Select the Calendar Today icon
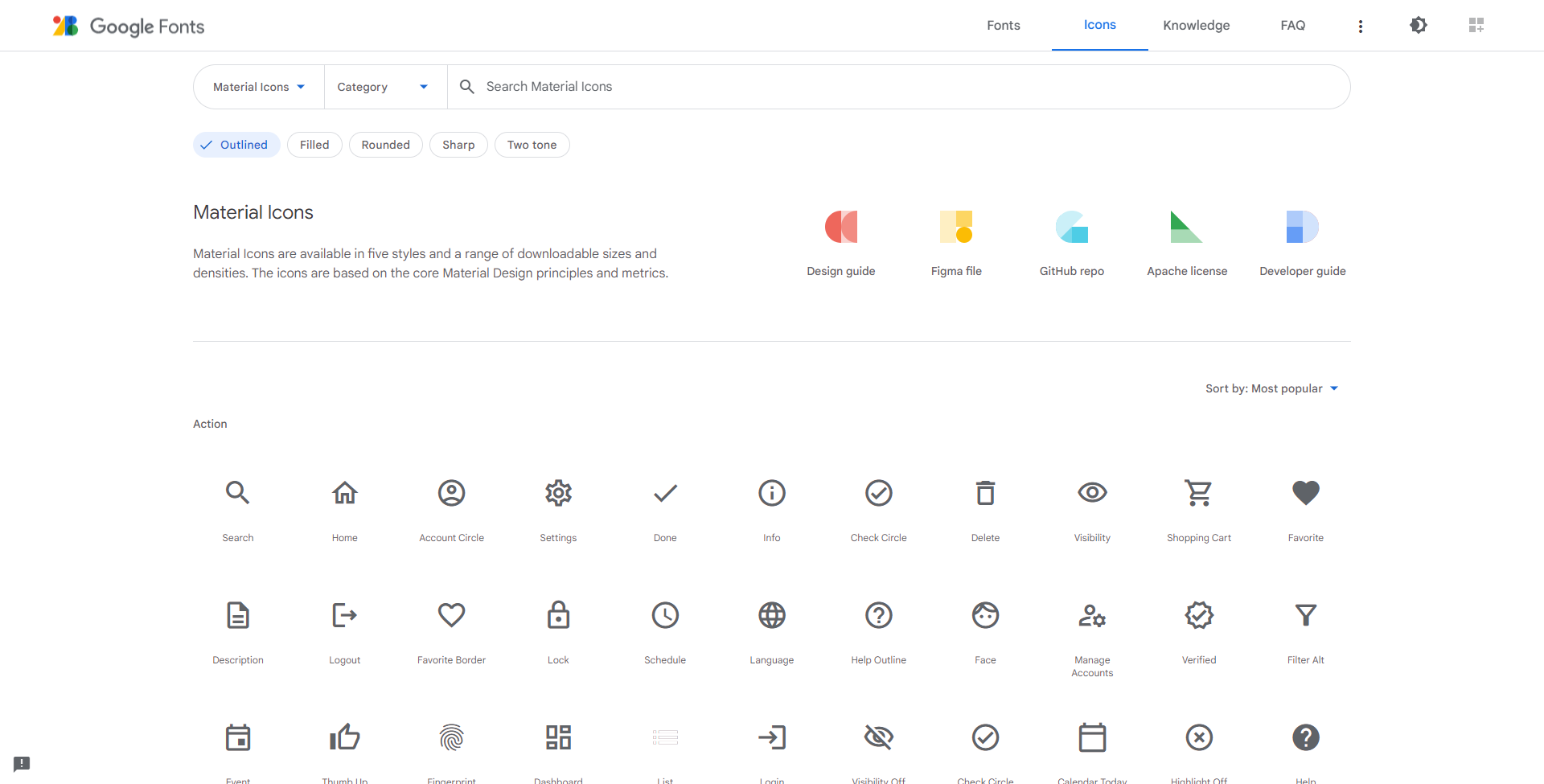The image size is (1544, 784). 1092,737
